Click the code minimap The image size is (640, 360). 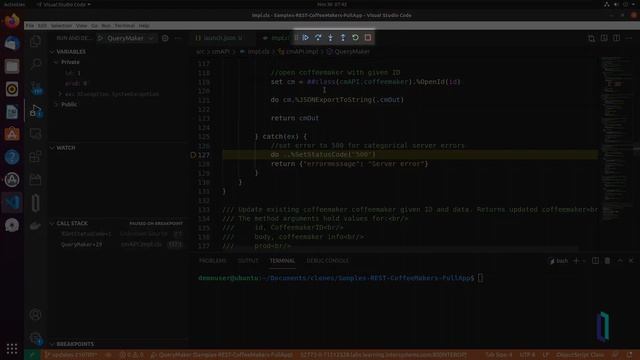616,139
